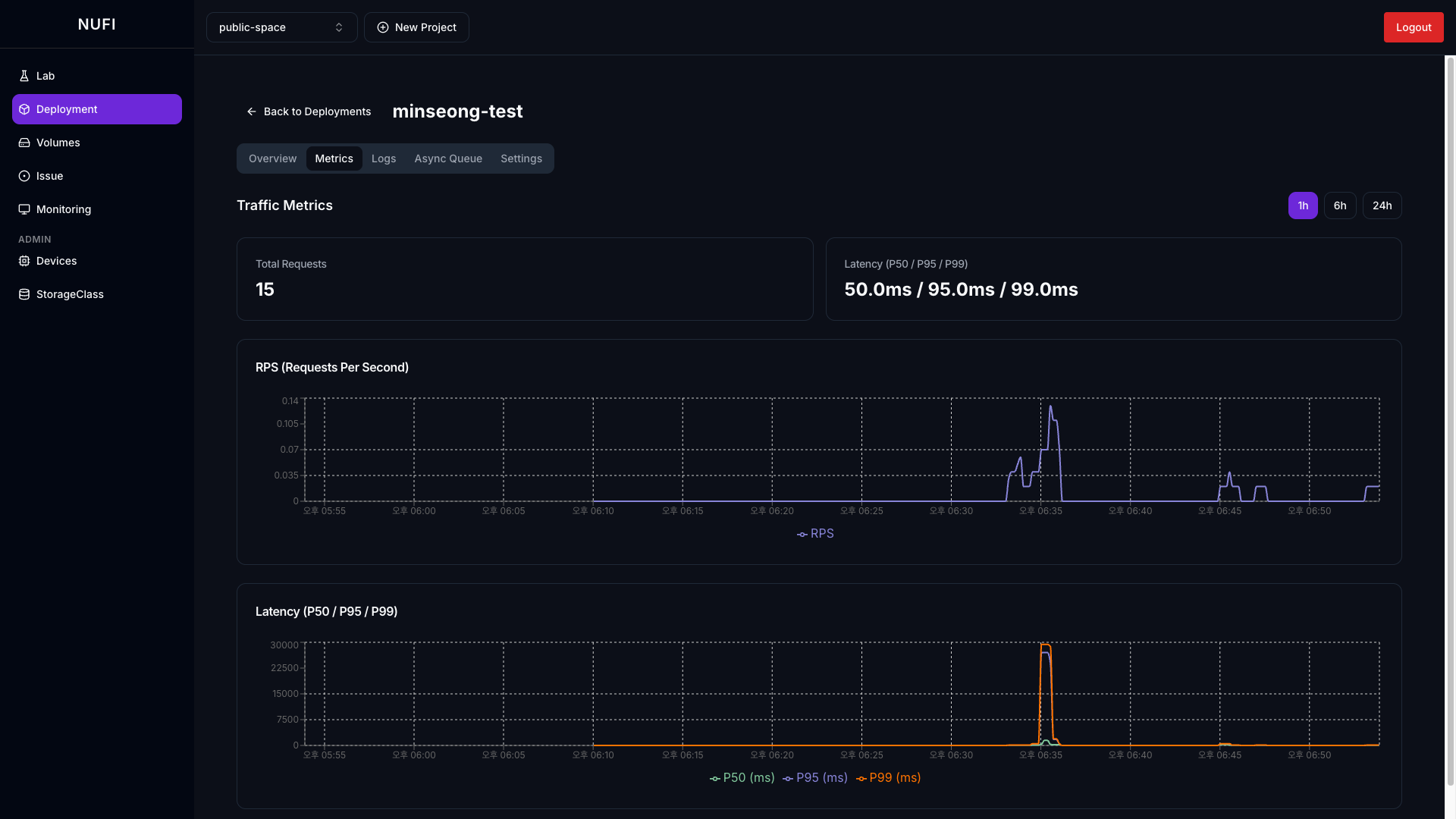Select the Devices icon under ADMIN

[x=24, y=261]
